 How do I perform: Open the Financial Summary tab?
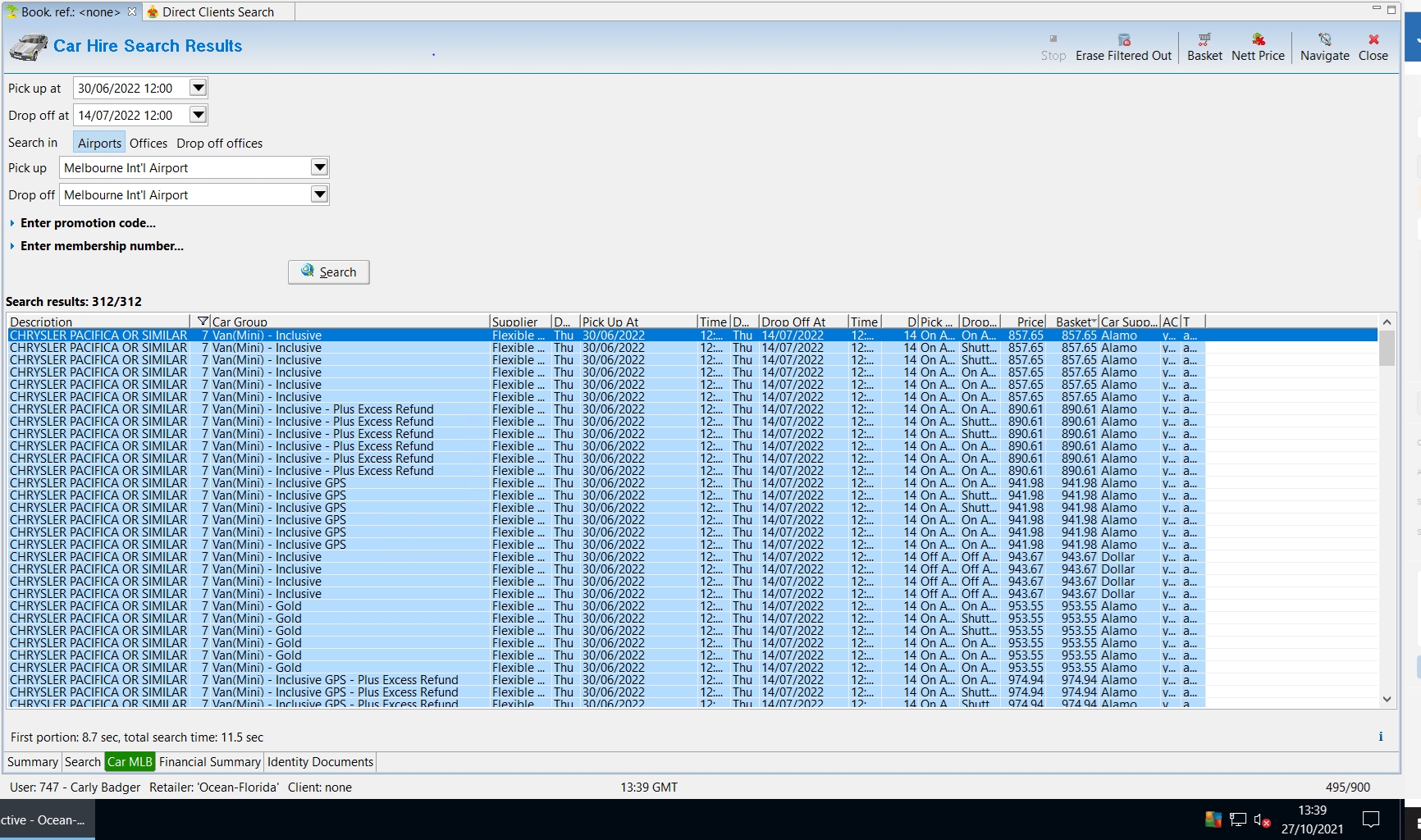click(x=210, y=762)
